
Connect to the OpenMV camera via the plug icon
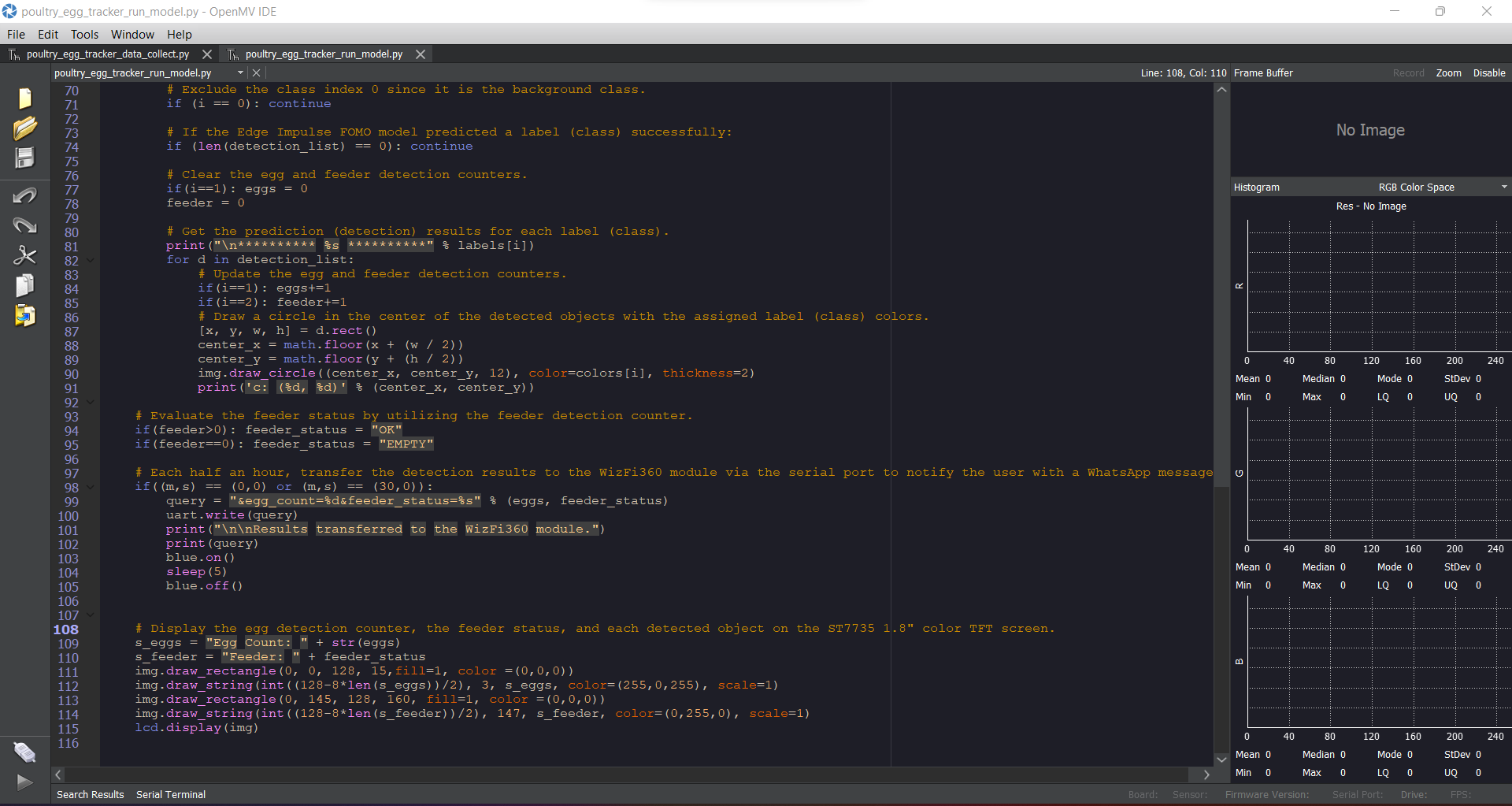[24, 752]
